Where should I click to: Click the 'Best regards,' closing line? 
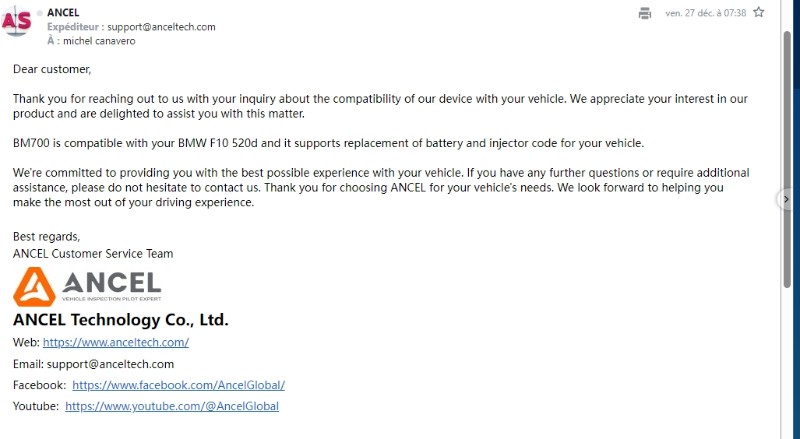(x=46, y=237)
